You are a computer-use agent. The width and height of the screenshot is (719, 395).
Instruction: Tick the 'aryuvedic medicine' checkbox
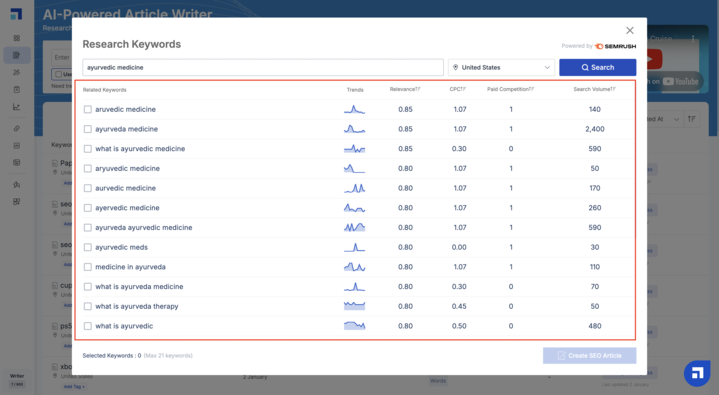[88, 168]
